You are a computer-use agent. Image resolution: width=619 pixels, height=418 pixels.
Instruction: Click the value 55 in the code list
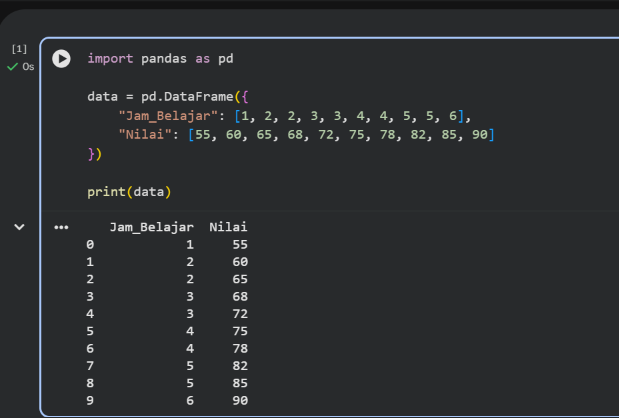click(x=203, y=135)
